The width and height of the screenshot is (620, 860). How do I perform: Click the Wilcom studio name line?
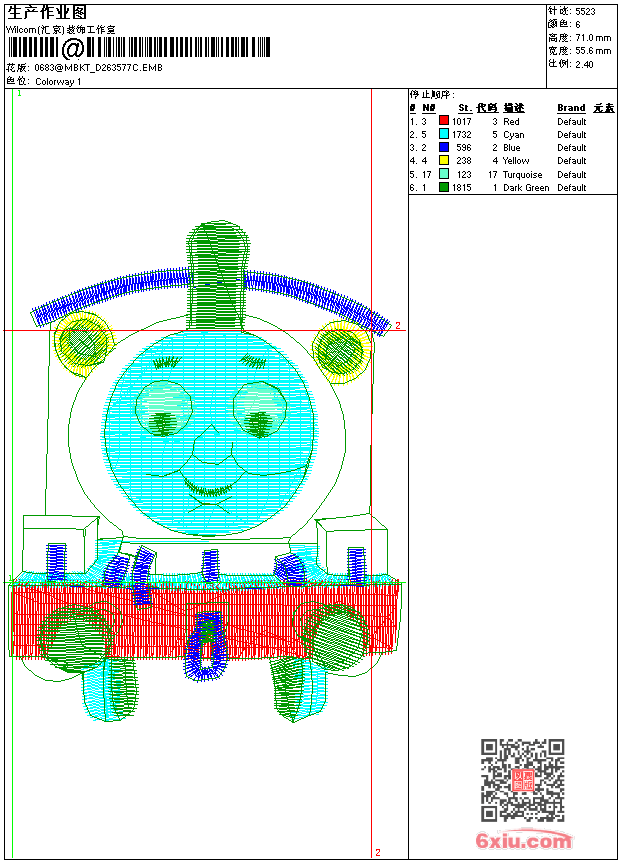[61, 30]
